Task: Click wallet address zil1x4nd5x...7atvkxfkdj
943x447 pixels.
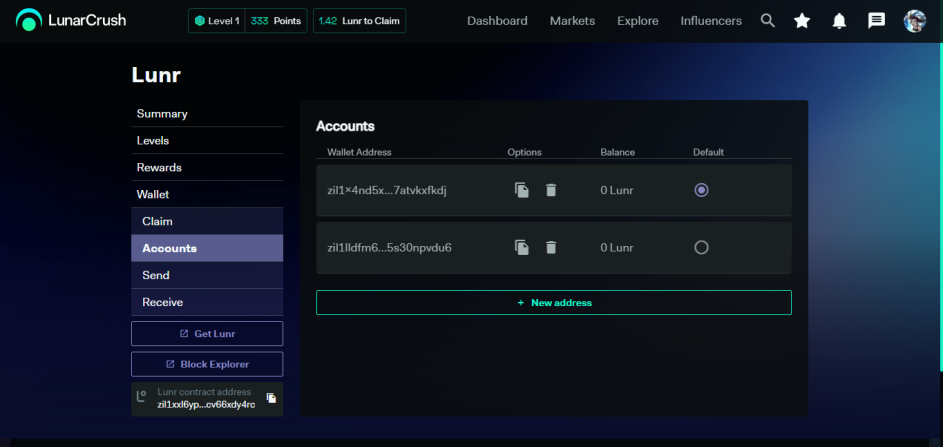Action: point(387,191)
